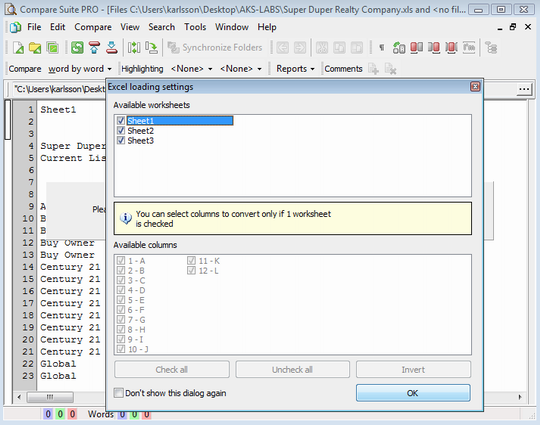Click the grayed paste icon
The image size is (540, 425).
point(356,48)
